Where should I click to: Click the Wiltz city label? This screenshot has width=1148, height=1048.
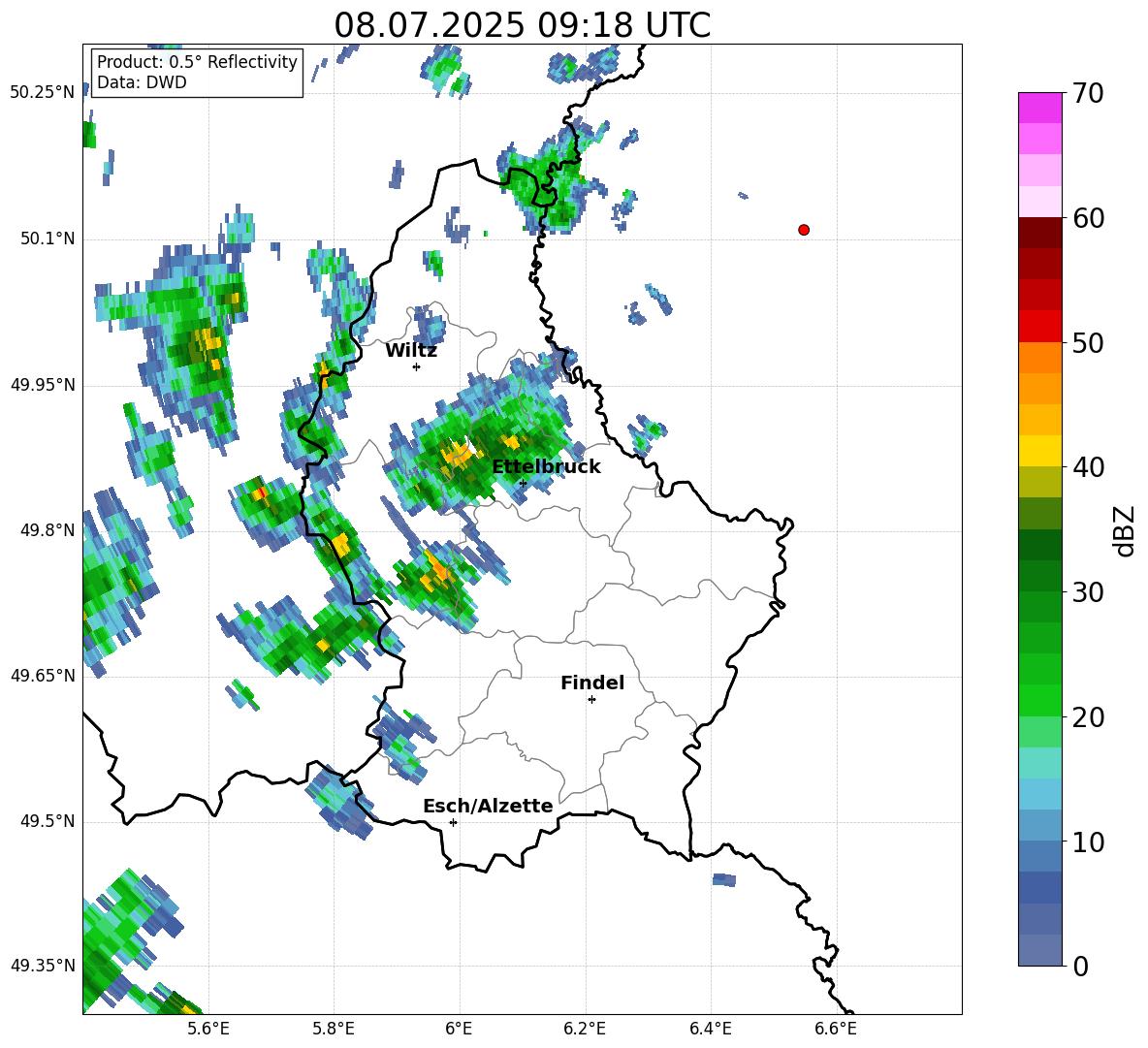click(x=411, y=351)
